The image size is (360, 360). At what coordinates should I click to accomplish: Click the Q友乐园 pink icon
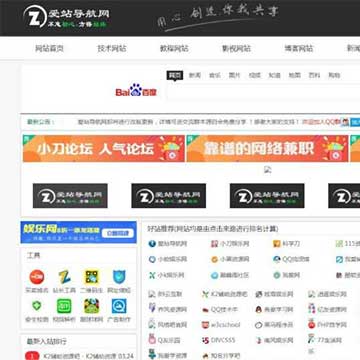(152, 339)
